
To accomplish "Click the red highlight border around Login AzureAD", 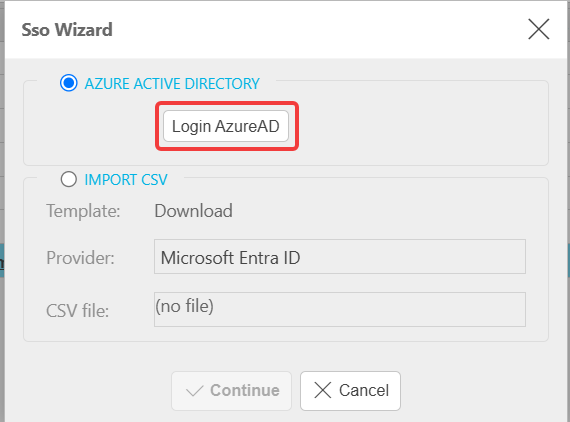I will (227, 104).
